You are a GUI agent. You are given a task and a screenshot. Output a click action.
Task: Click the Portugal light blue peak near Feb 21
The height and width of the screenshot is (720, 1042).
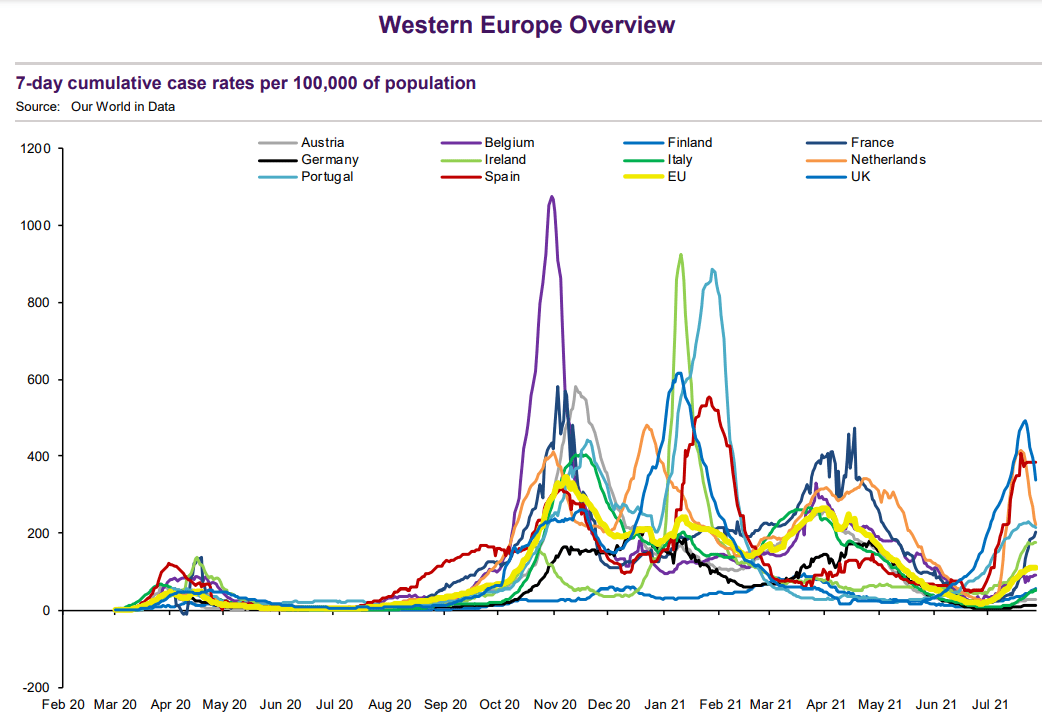[712, 271]
